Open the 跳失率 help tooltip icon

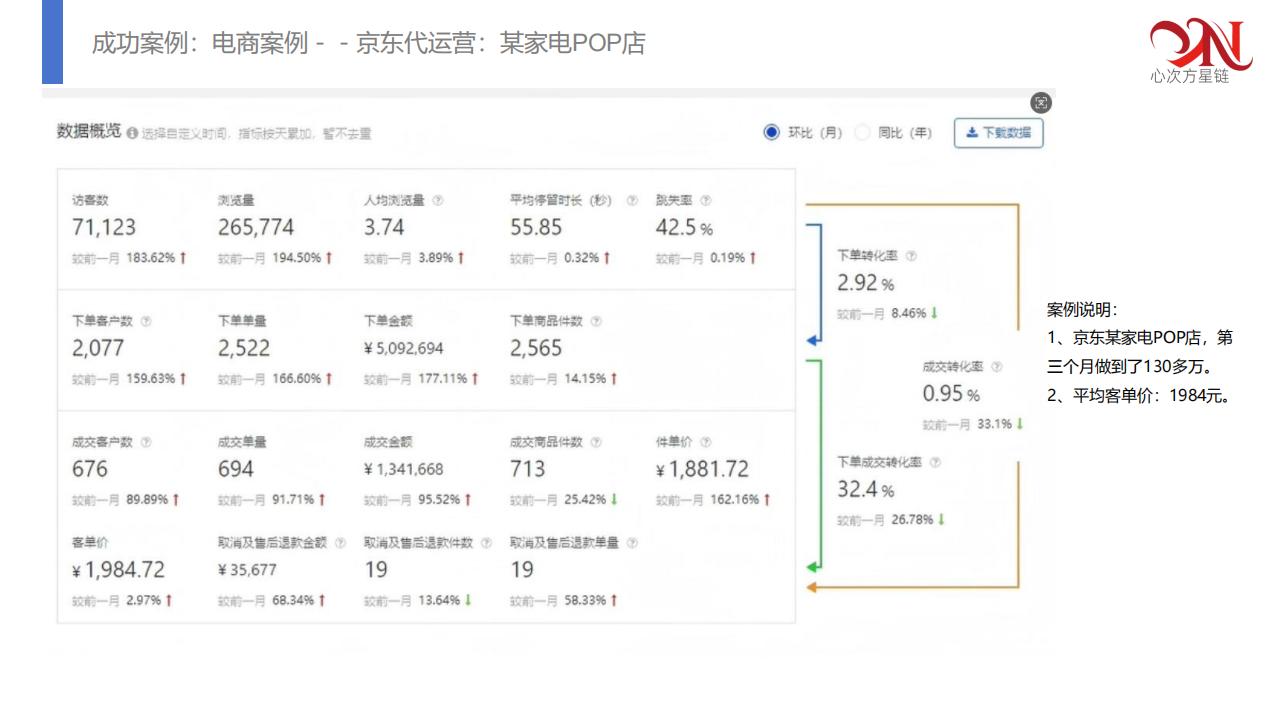click(x=705, y=200)
